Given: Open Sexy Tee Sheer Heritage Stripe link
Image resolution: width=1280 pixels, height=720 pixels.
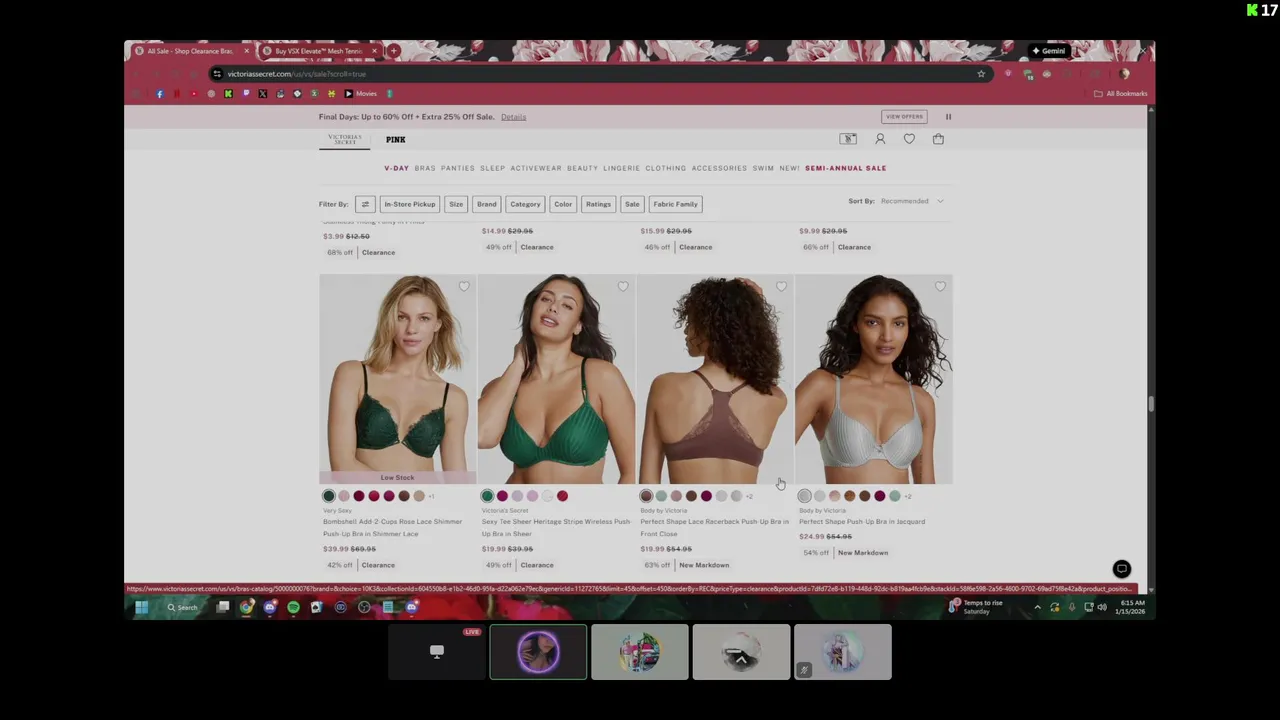Looking at the screenshot, I should pos(556,527).
